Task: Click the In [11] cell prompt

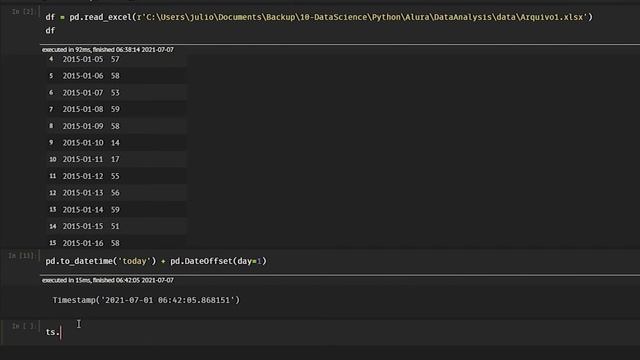Action: pyautogui.click(x=21, y=256)
